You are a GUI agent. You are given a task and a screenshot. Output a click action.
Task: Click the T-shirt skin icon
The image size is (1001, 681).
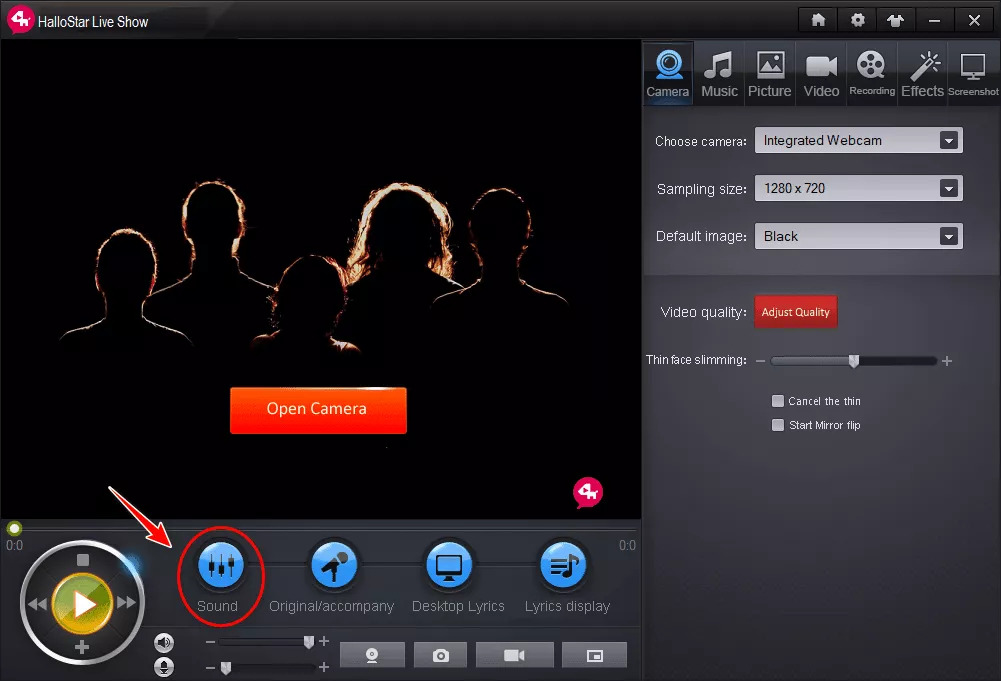(896, 20)
